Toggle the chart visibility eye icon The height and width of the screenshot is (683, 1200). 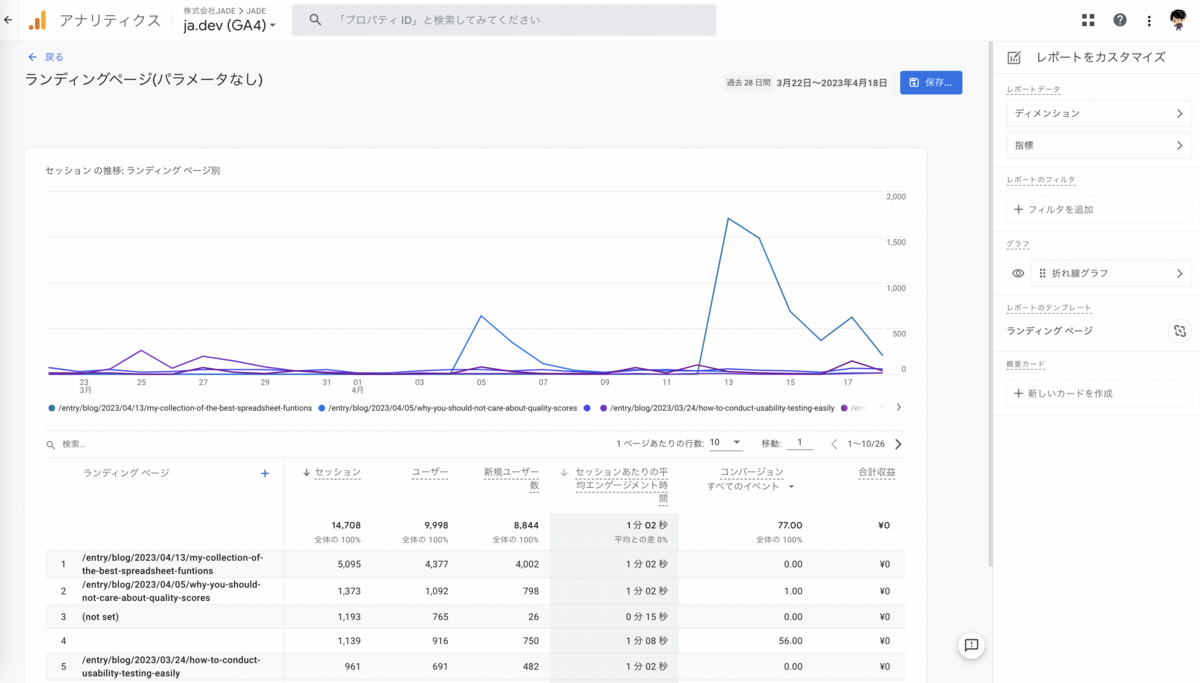(1018, 273)
